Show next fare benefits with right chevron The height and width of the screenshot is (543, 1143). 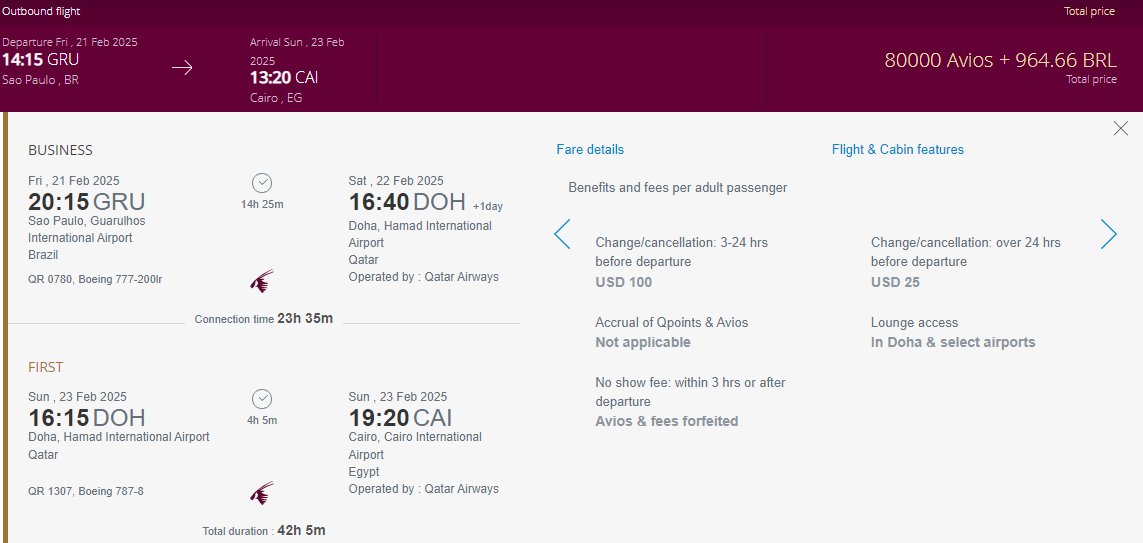[x=1109, y=234]
